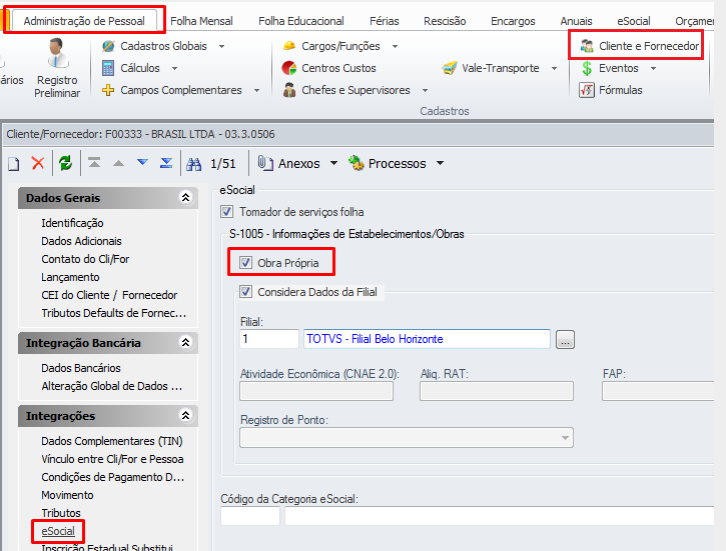
Task: Go to first record arrow icon
Action: 94,163
